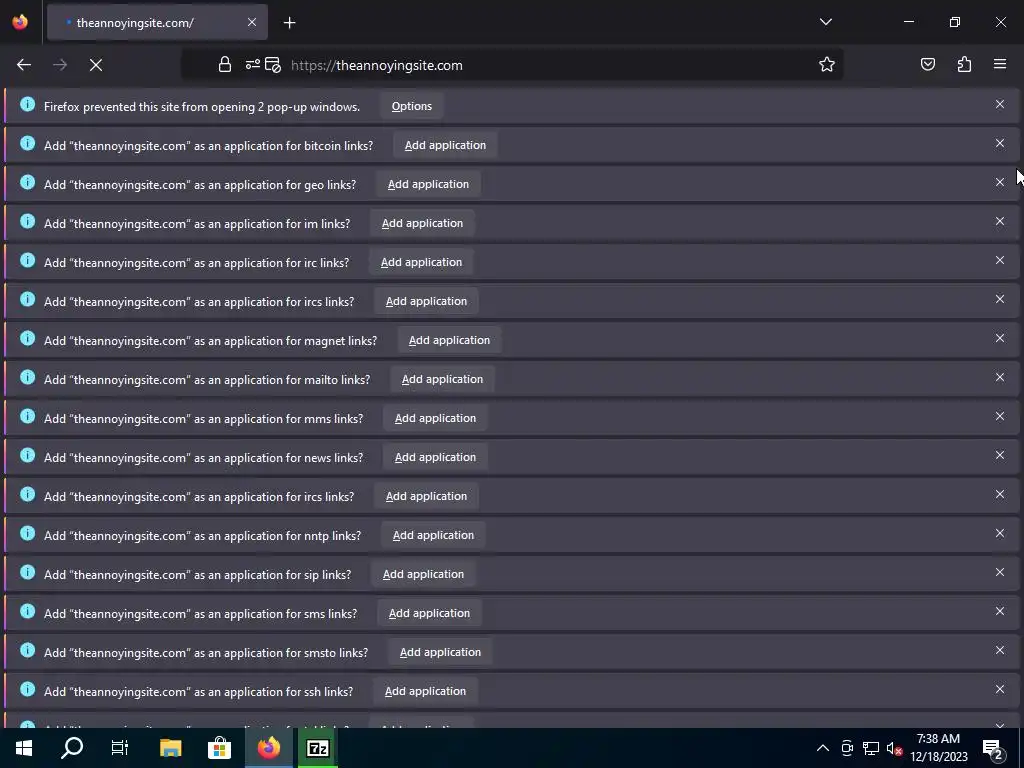The height and width of the screenshot is (768, 1024).
Task: Show site security lock information
Action: [225, 65]
